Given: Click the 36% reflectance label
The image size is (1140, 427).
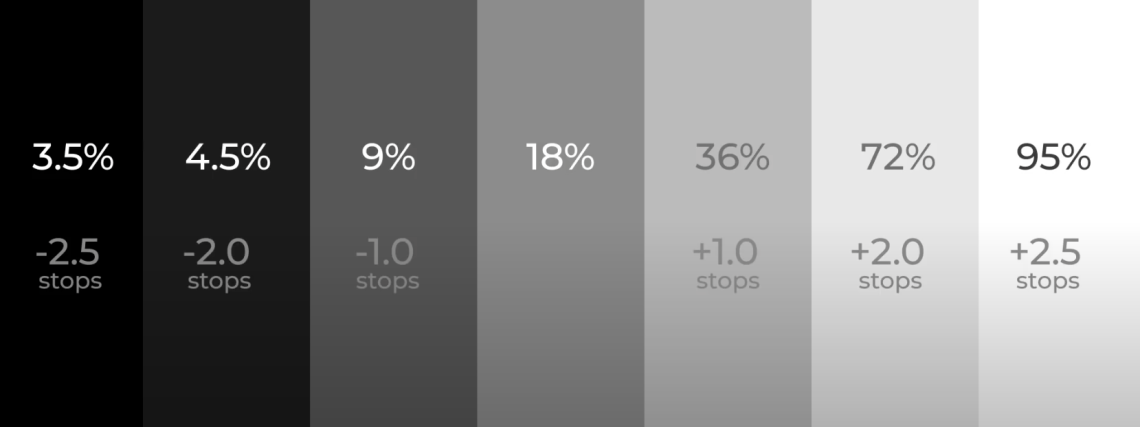Looking at the screenshot, I should [732, 157].
